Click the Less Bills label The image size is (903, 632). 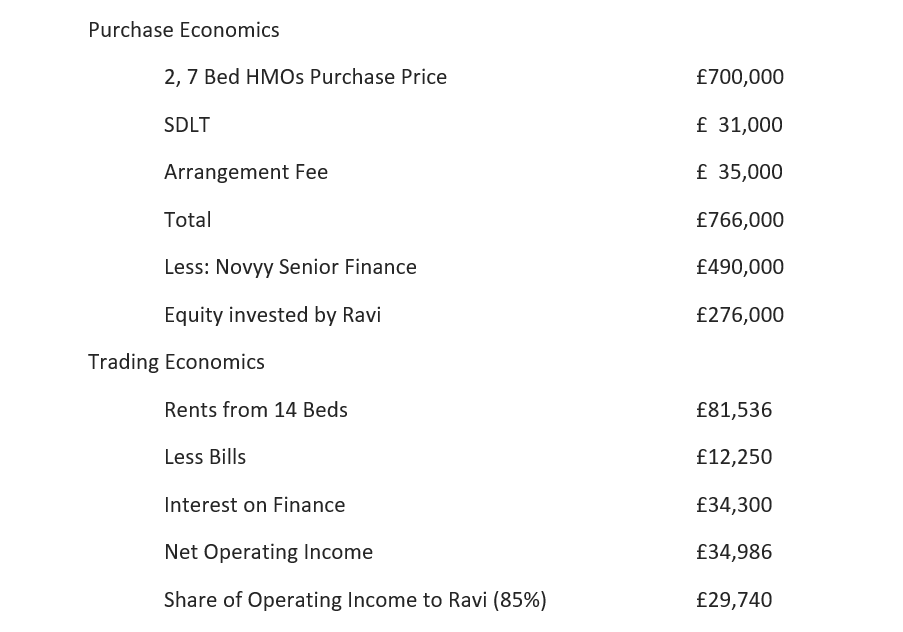205,457
